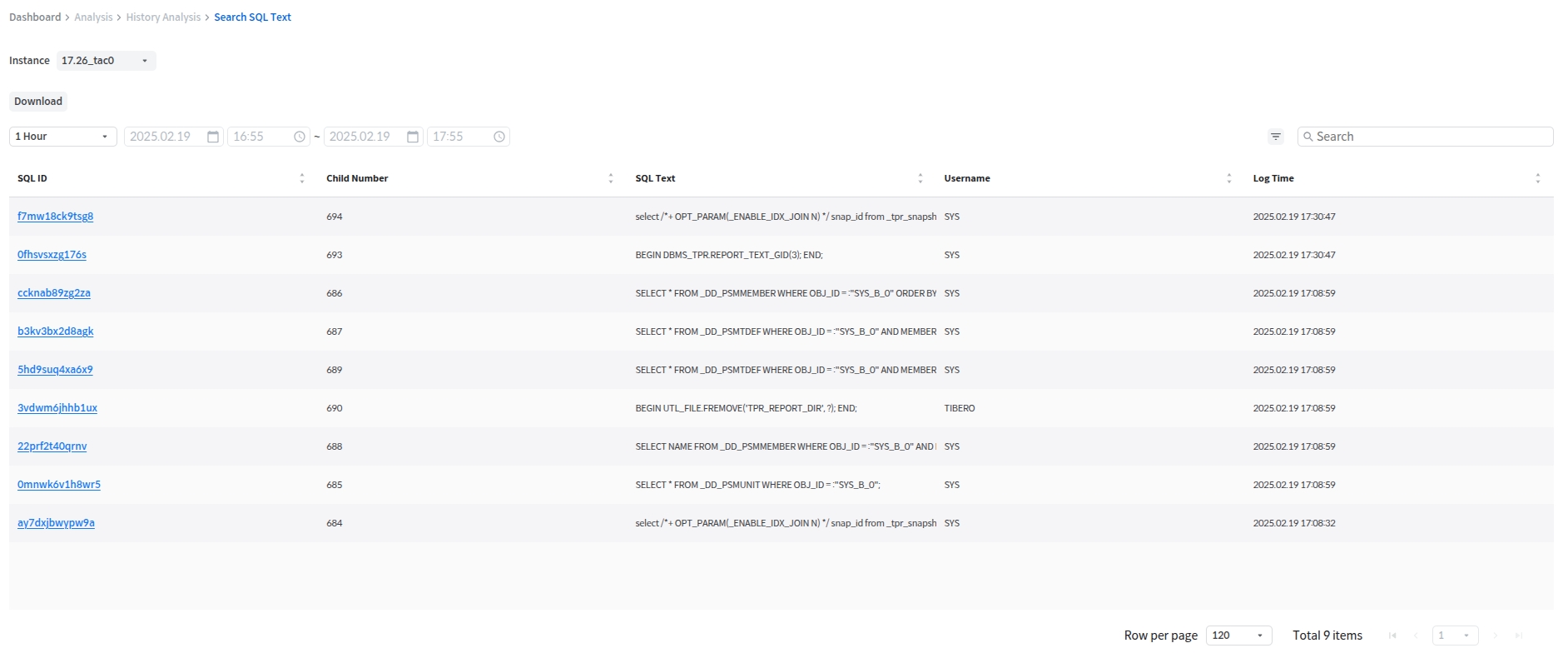Open SQL ID f7mw18ck9tsg8 link
Image resolution: width=1568 pixels, height=653 pixels.
pyautogui.click(x=55, y=217)
